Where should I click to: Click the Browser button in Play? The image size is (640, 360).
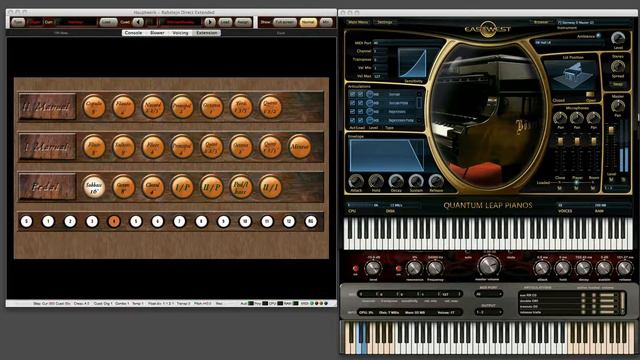point(541,22)
